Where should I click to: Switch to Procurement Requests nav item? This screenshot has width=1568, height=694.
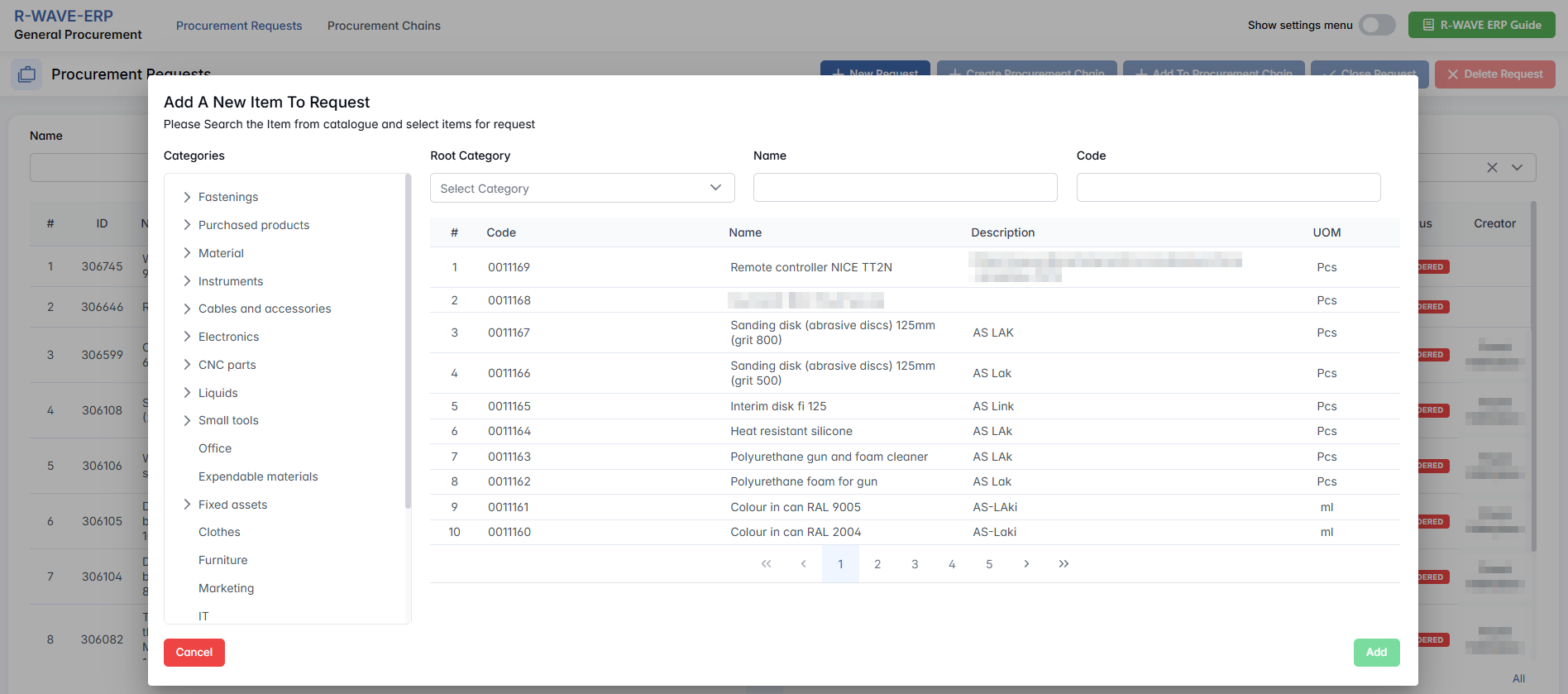click(239, 26)
